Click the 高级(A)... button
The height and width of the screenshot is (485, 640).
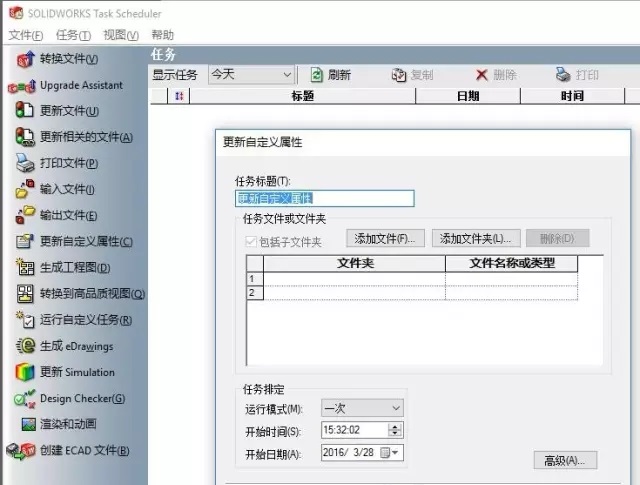pos(565,461)
